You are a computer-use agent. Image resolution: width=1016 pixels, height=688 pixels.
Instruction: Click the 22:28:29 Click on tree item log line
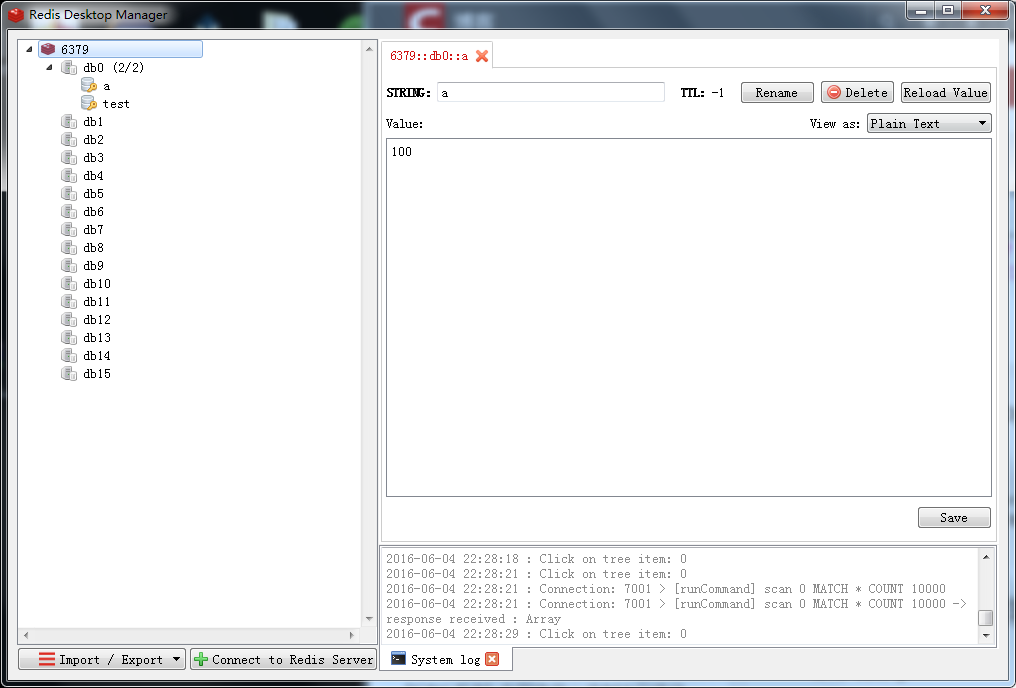[537, 634]
